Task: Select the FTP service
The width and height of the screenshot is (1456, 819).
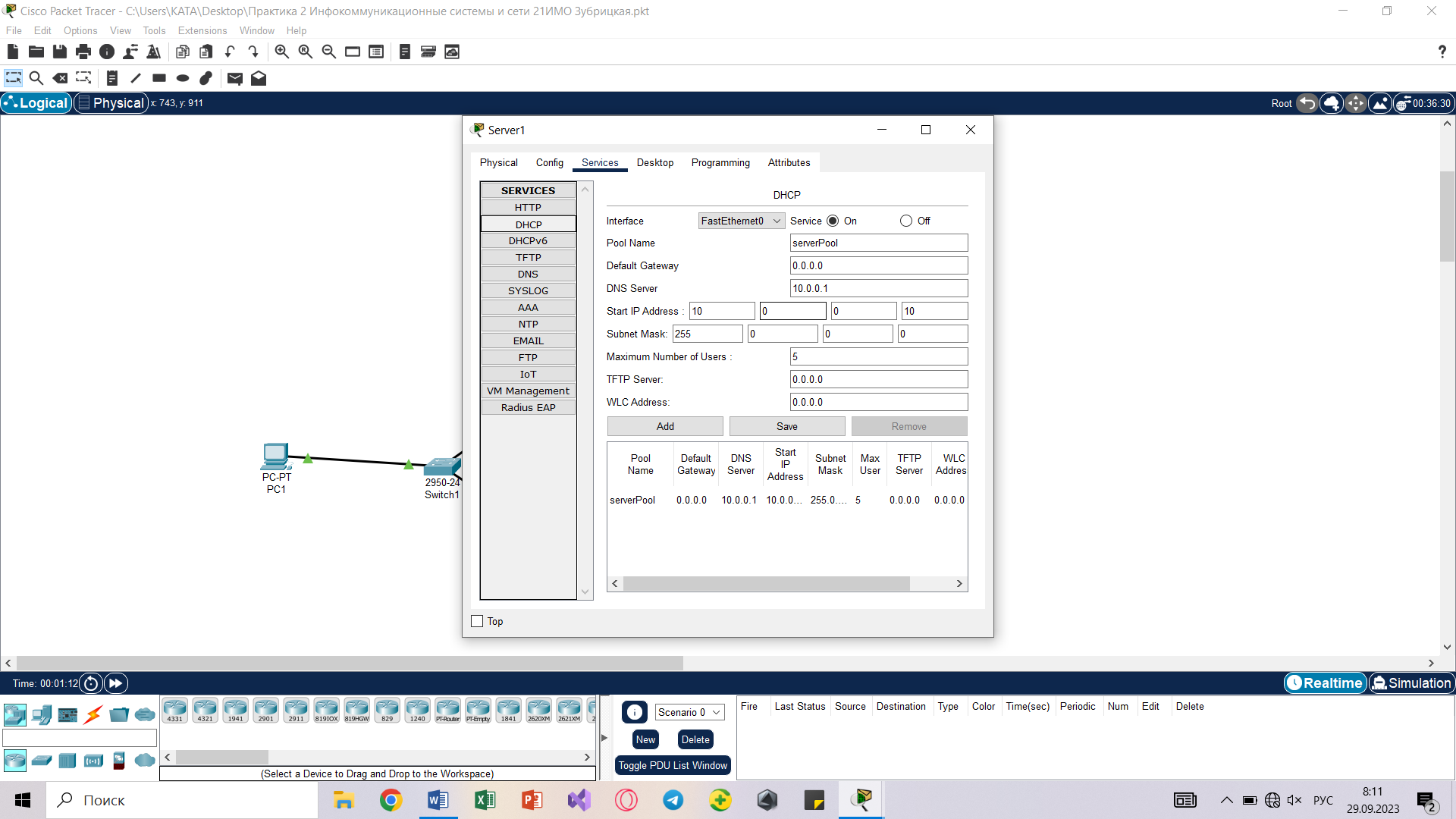Action: point(528,357)
